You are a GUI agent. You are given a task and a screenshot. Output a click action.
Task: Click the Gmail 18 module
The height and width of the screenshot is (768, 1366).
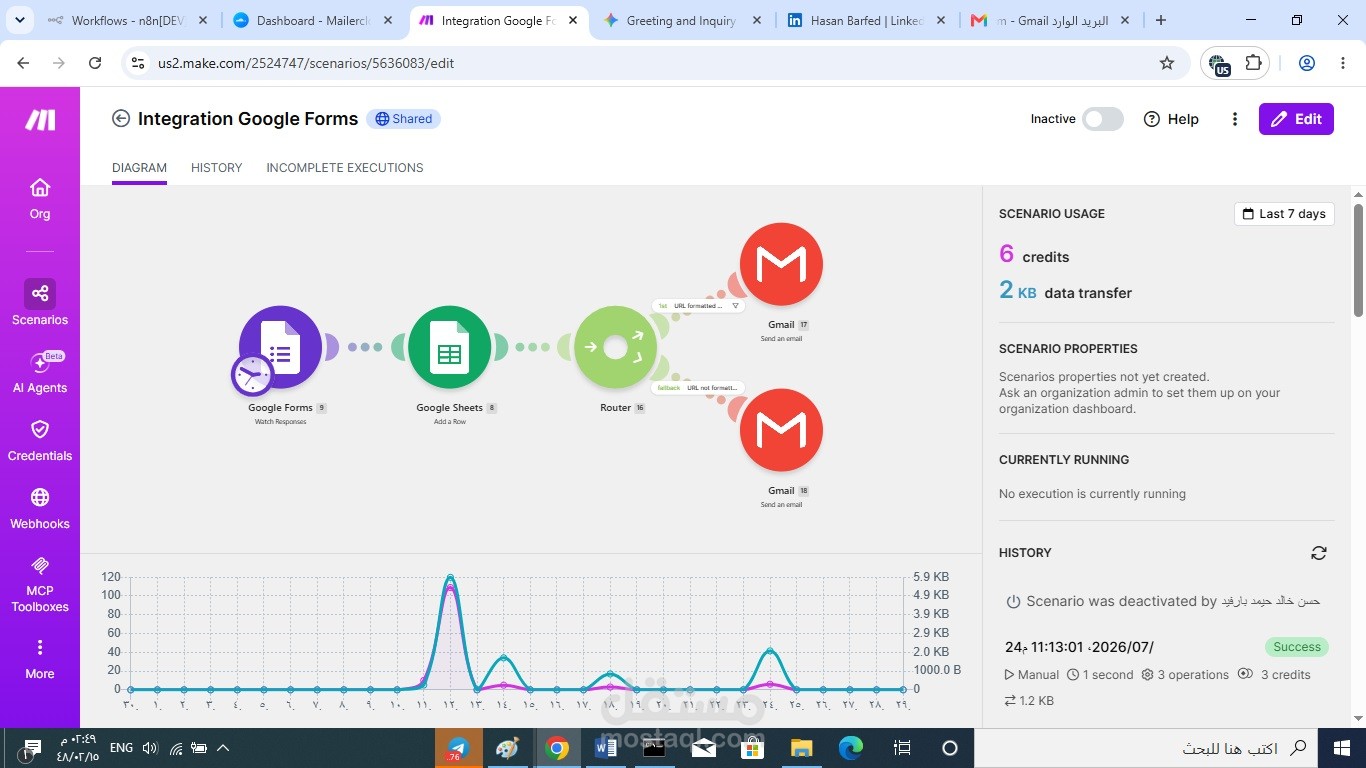pos(781,430)
